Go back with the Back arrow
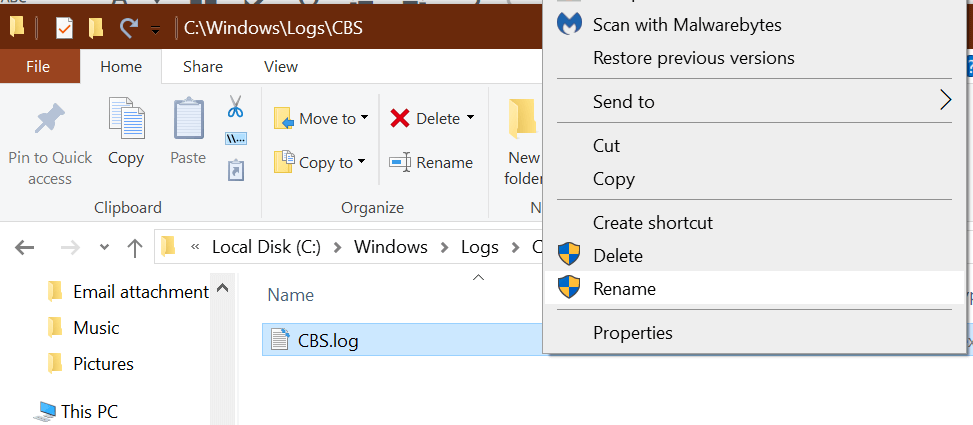 point(24,248)
